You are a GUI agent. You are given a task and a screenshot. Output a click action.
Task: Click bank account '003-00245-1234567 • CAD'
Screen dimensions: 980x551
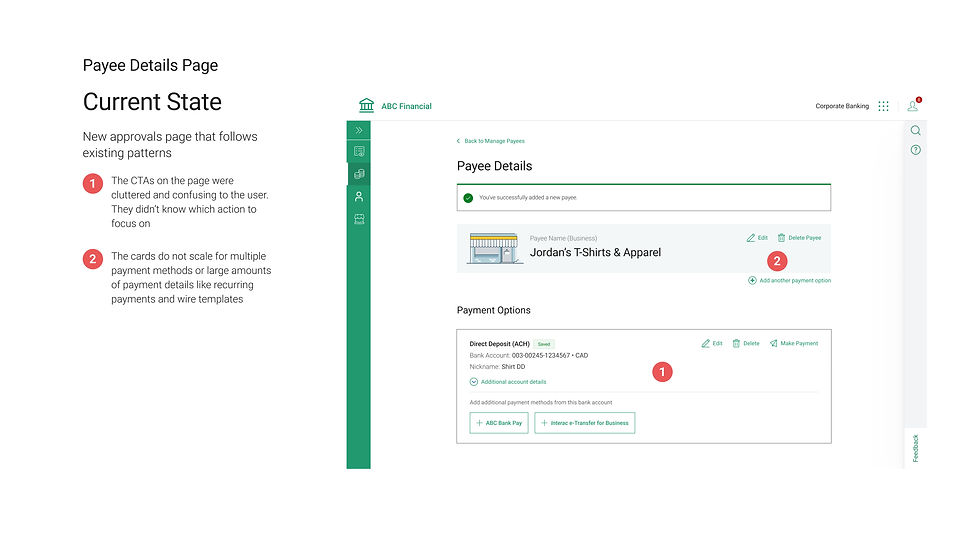(x=549, y=355)
